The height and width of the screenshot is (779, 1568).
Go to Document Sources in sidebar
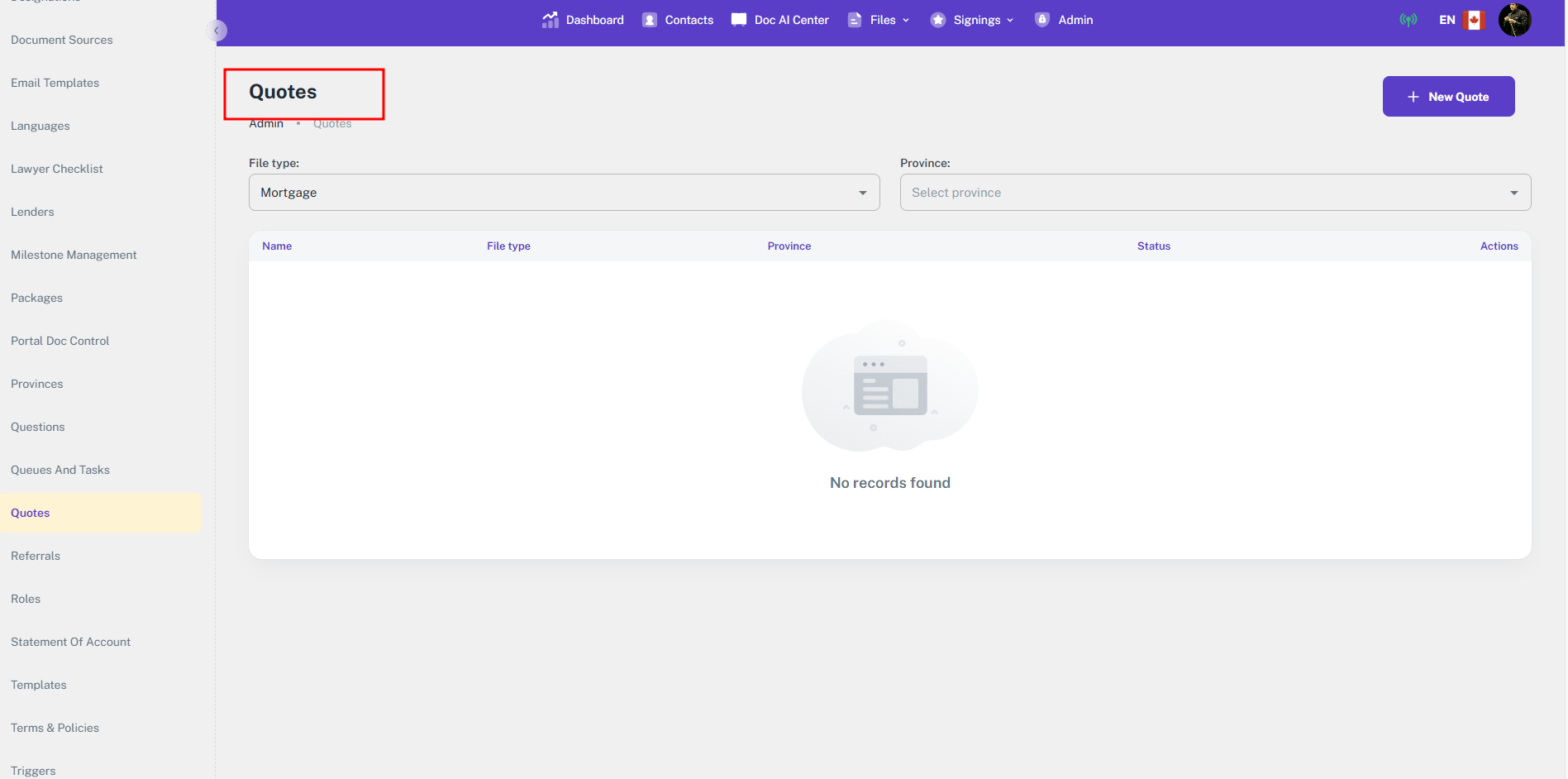pos(62,40)
